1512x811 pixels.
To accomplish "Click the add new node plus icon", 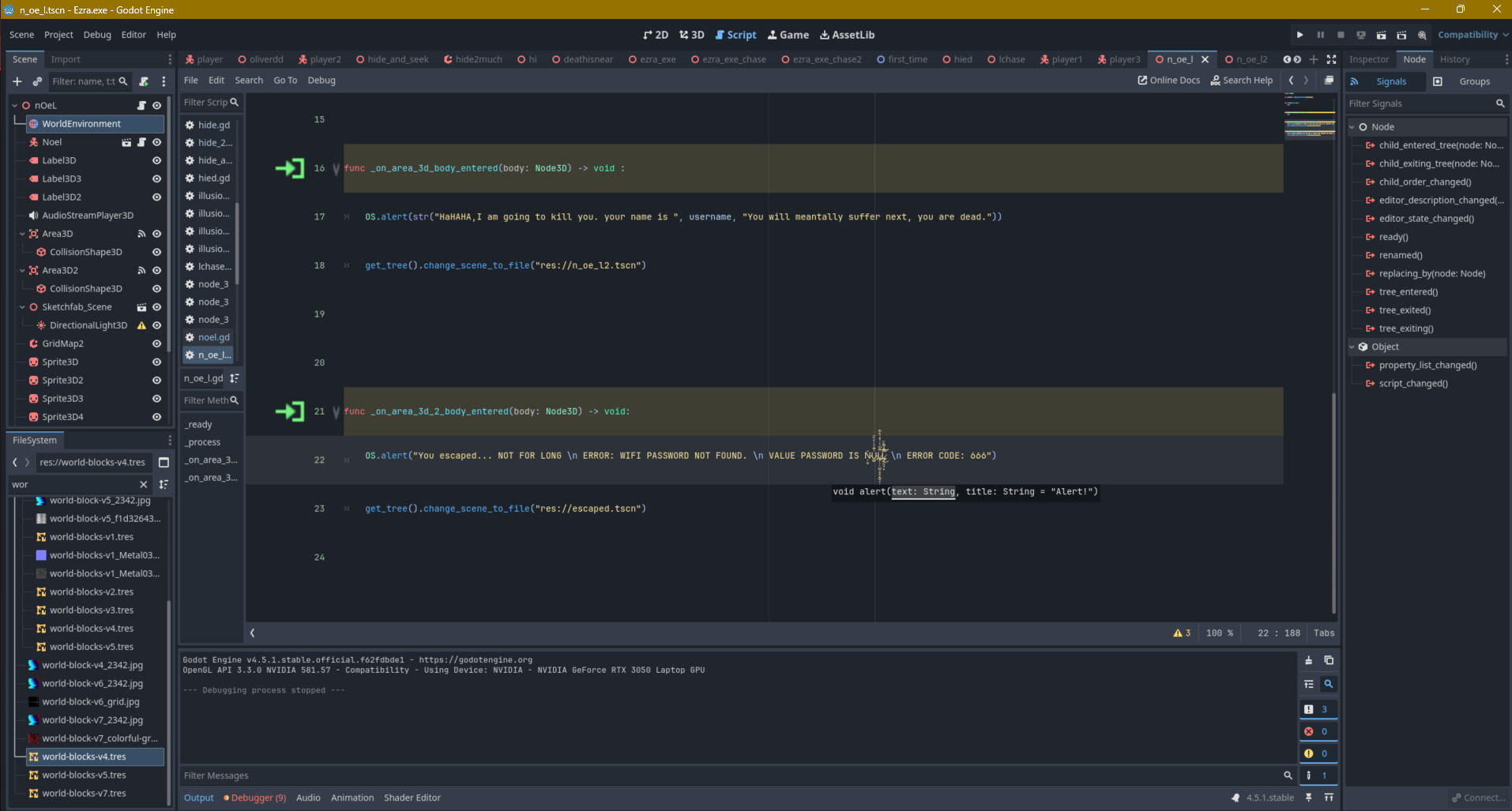I will [17, 81].
